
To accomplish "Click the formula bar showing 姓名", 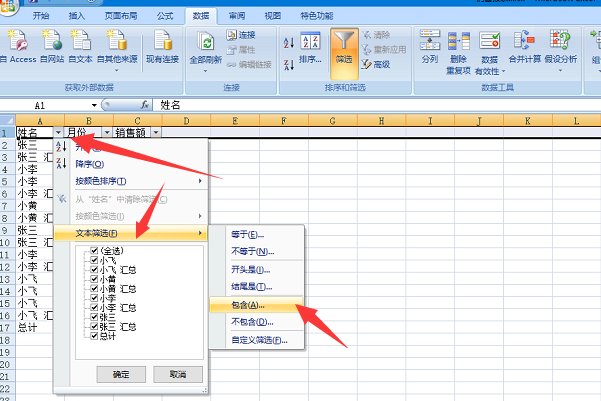I will pos(376,105).
